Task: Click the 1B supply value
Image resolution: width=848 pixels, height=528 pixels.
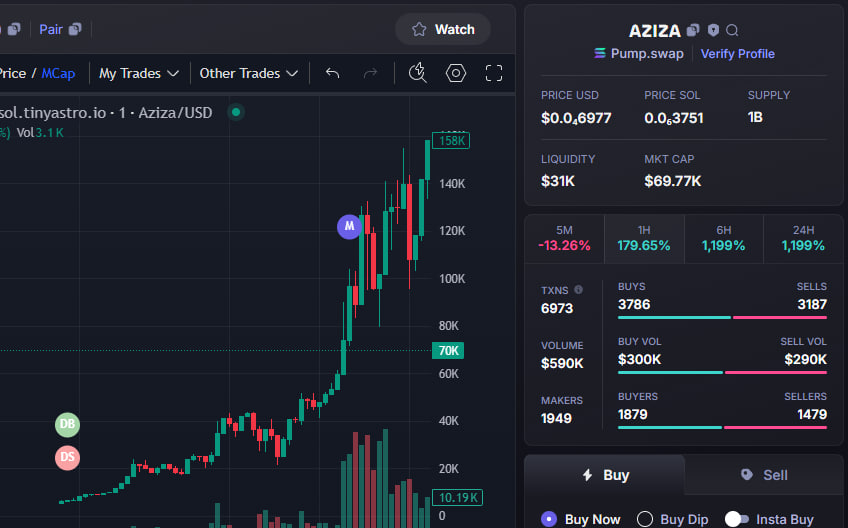Action: (x=755, y=117)
